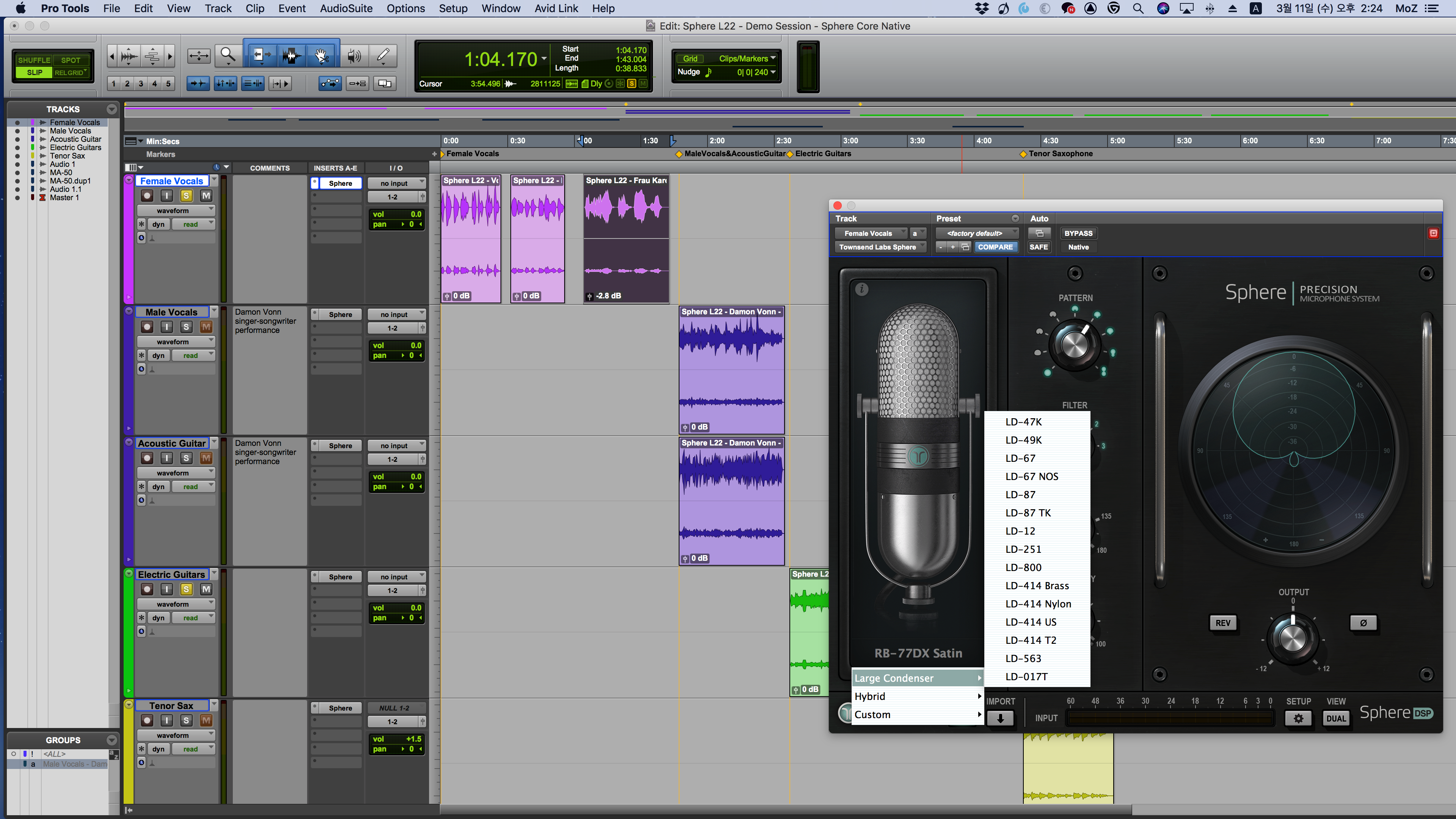Click the Dropbox menu bar icon

tap(982, 8)
